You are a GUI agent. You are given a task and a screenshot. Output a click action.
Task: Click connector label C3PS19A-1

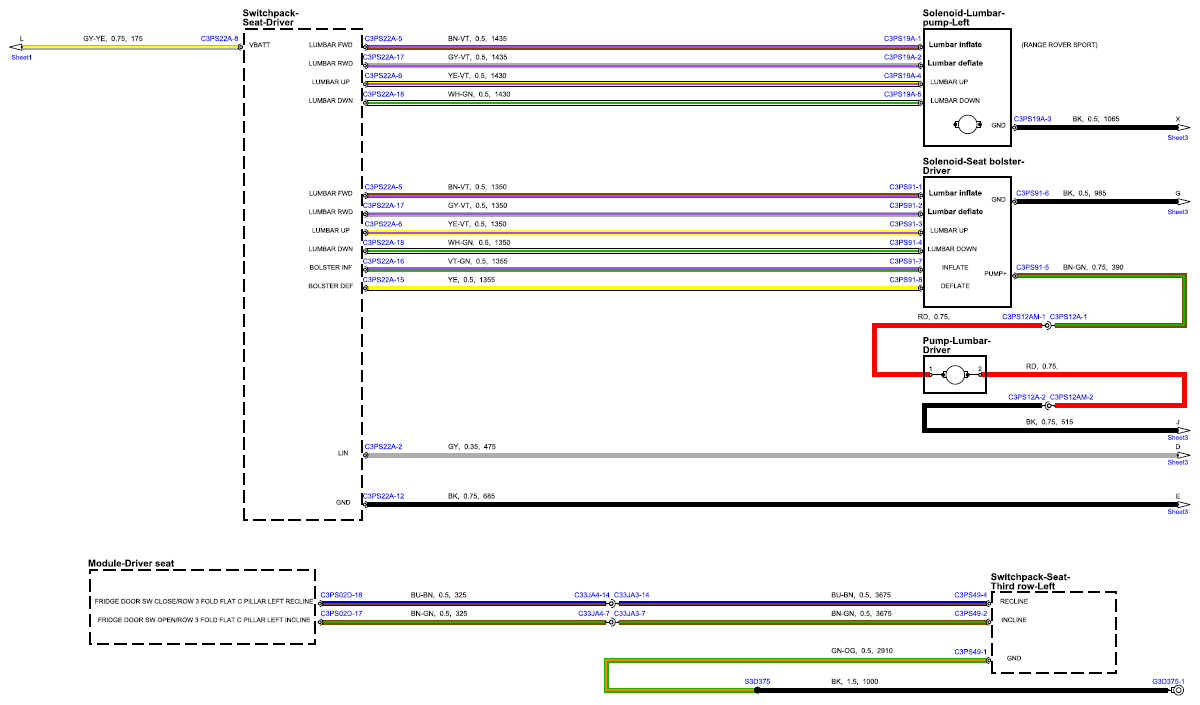click(902, 38)
